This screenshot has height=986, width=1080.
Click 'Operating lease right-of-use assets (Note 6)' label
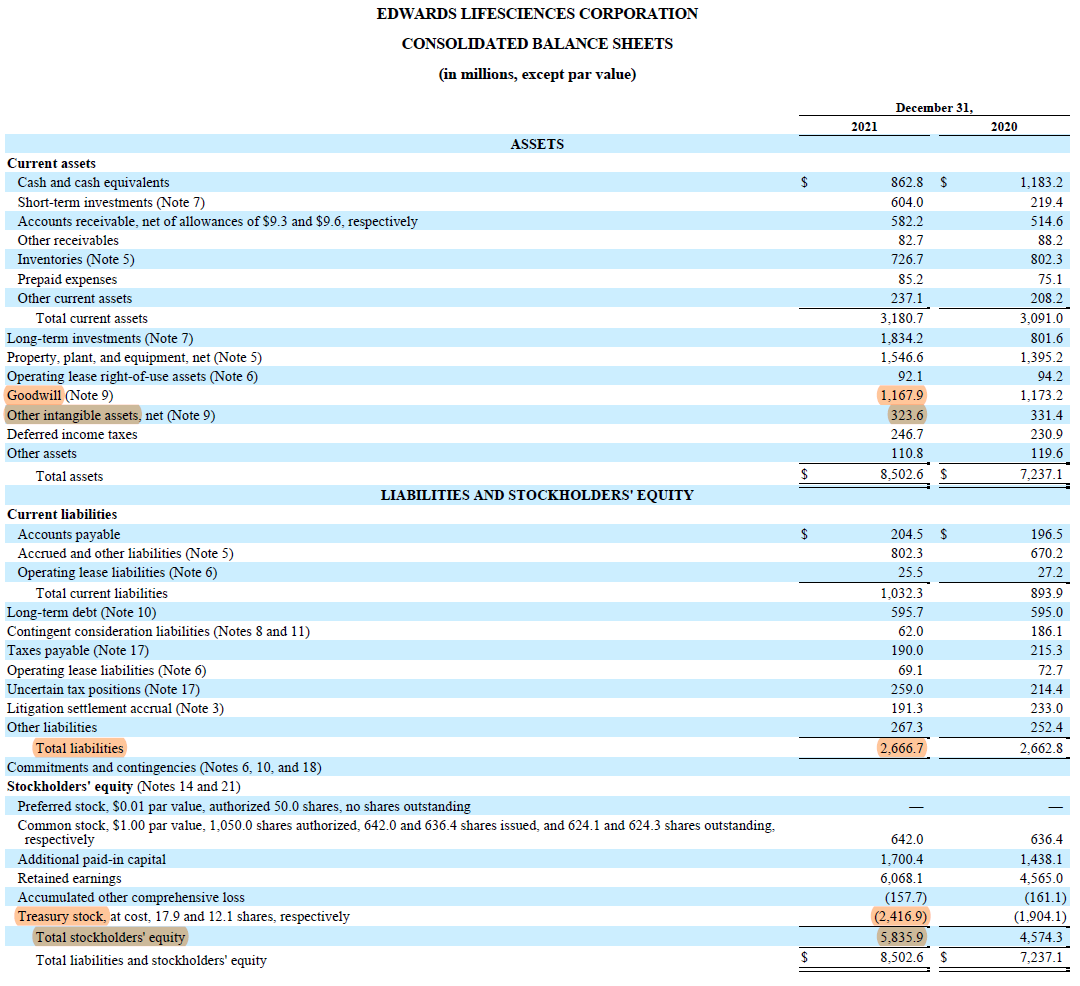132,377
